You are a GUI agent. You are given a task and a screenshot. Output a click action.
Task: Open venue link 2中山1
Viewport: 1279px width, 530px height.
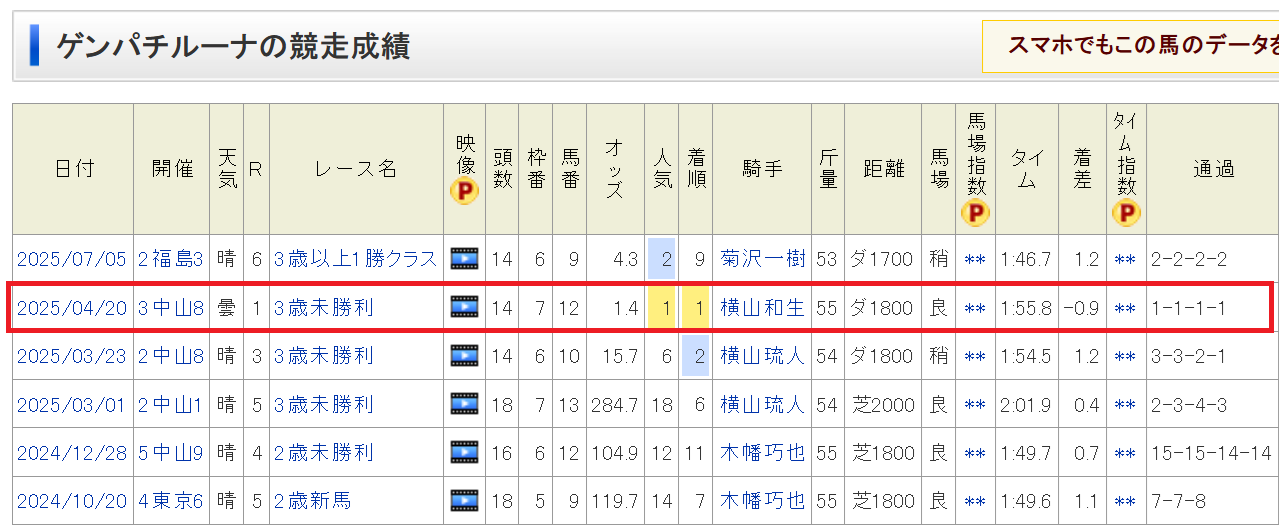171,405
